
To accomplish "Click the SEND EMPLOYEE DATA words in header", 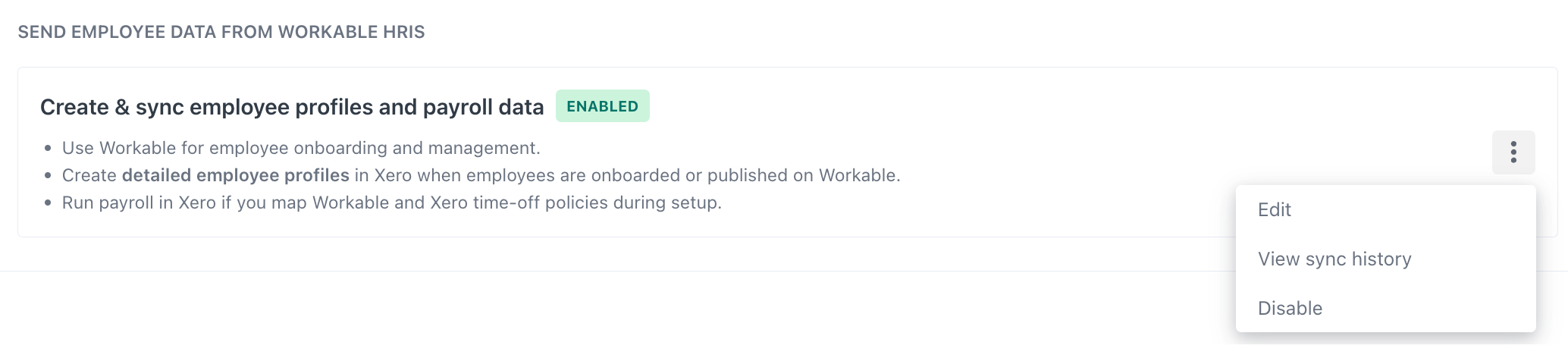I will point(118,33).
